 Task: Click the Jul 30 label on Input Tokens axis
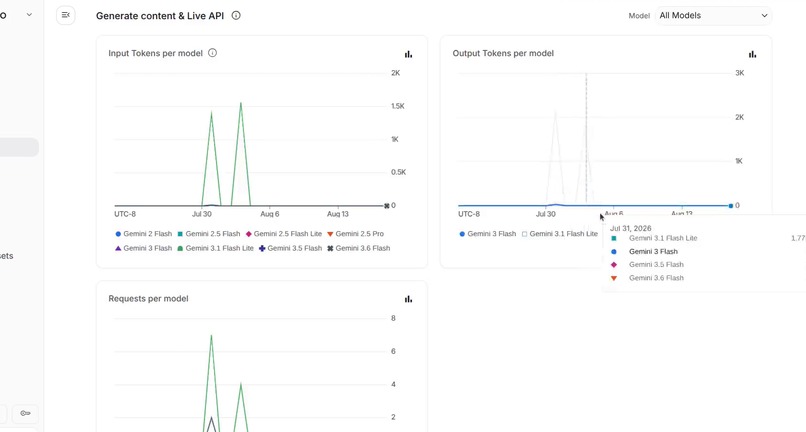[202, 214]
